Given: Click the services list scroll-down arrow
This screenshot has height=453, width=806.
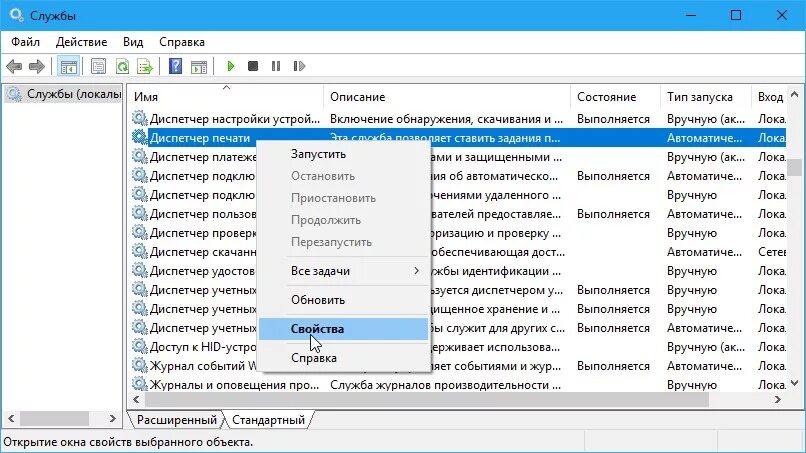Looking at the screenshot, I should [x=795, y=383].
